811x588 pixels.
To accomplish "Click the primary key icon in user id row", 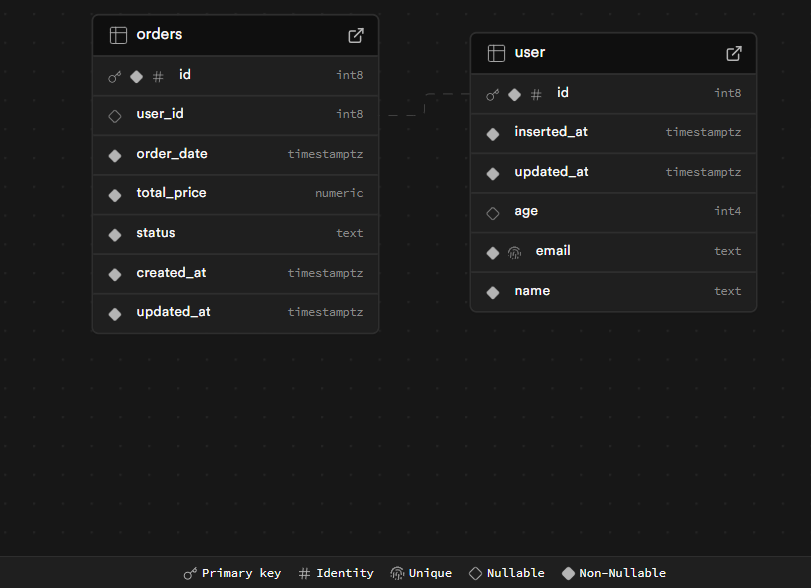I will pos(492,94).
